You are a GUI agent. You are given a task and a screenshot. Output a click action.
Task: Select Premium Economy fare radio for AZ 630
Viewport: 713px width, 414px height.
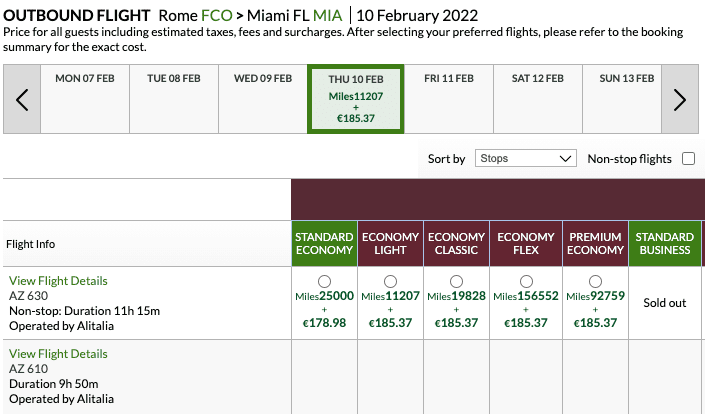[595, 281]
